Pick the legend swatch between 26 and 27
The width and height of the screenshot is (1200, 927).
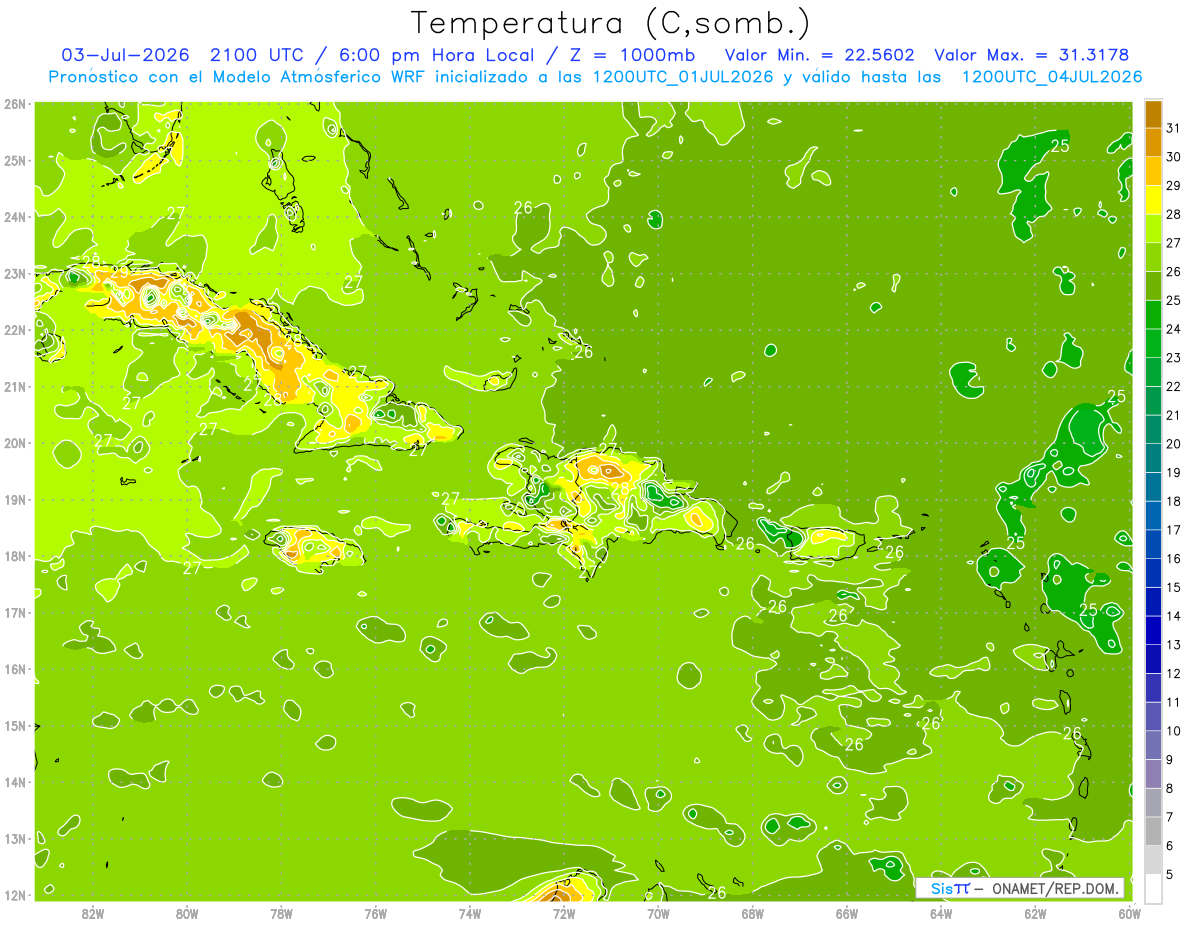tap(1153, 257)
